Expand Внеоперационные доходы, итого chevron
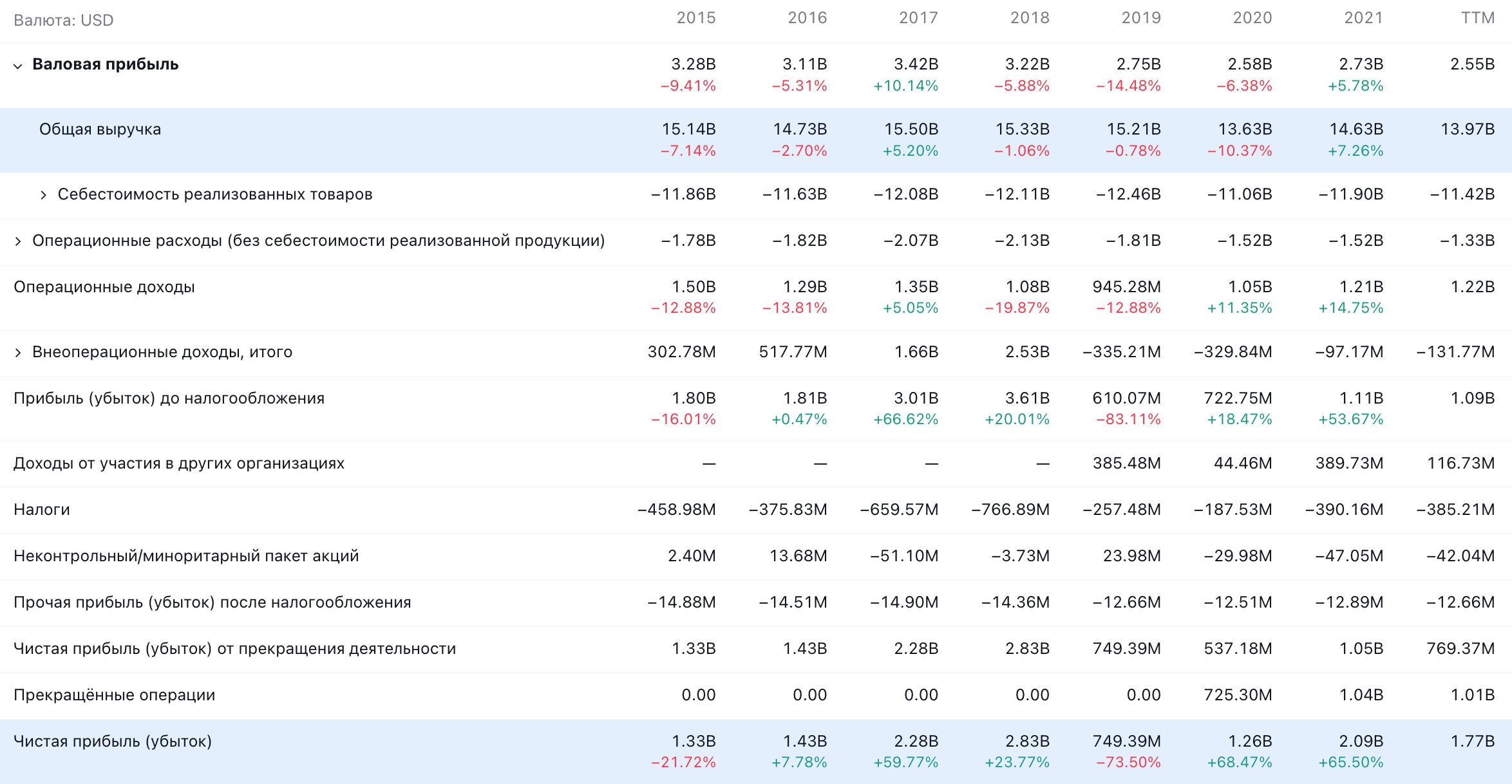1512x784 pixels. (18, 353)
